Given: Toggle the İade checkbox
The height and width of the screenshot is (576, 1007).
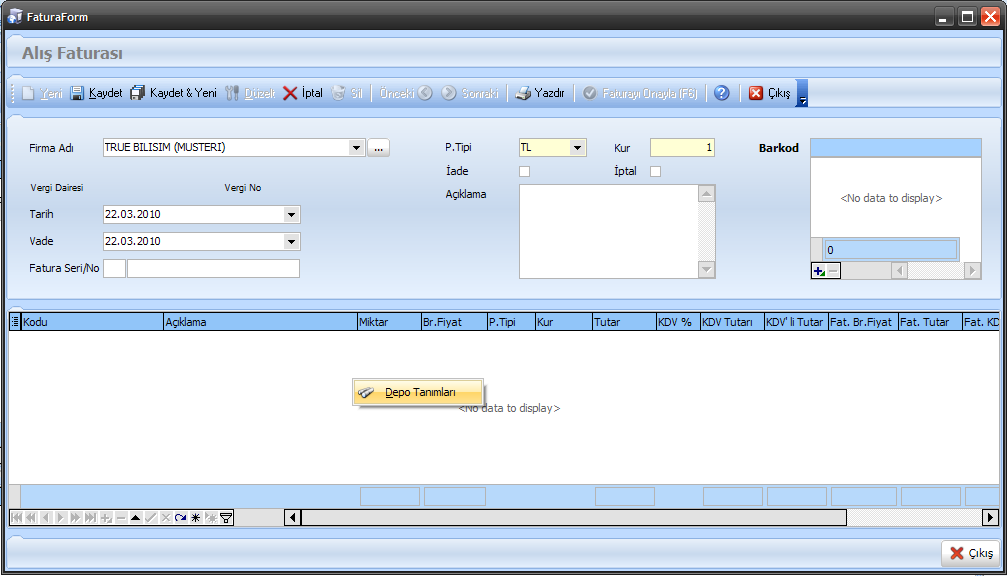Looking at the screenshot, I should [x=524, y=171].
